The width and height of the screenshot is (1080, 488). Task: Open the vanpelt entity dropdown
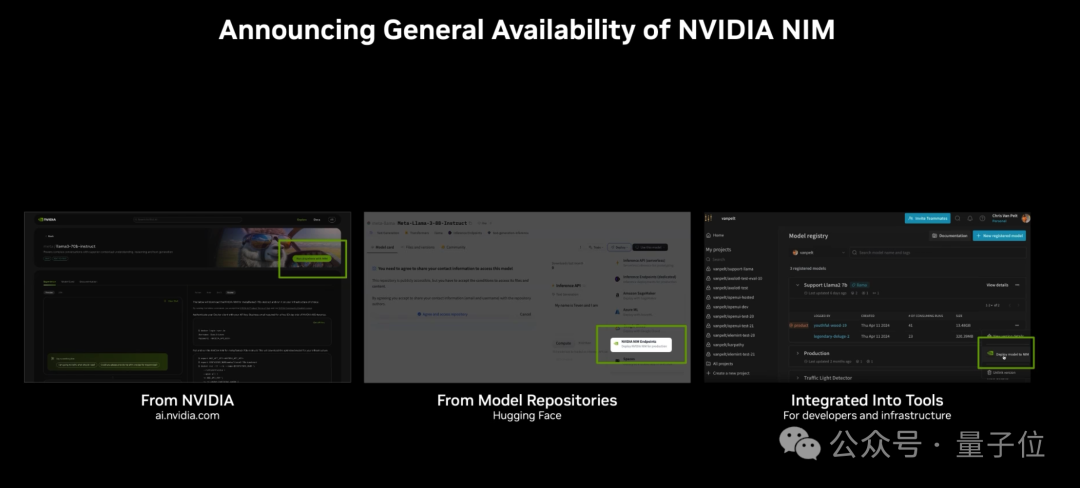[x=820, y=252]
